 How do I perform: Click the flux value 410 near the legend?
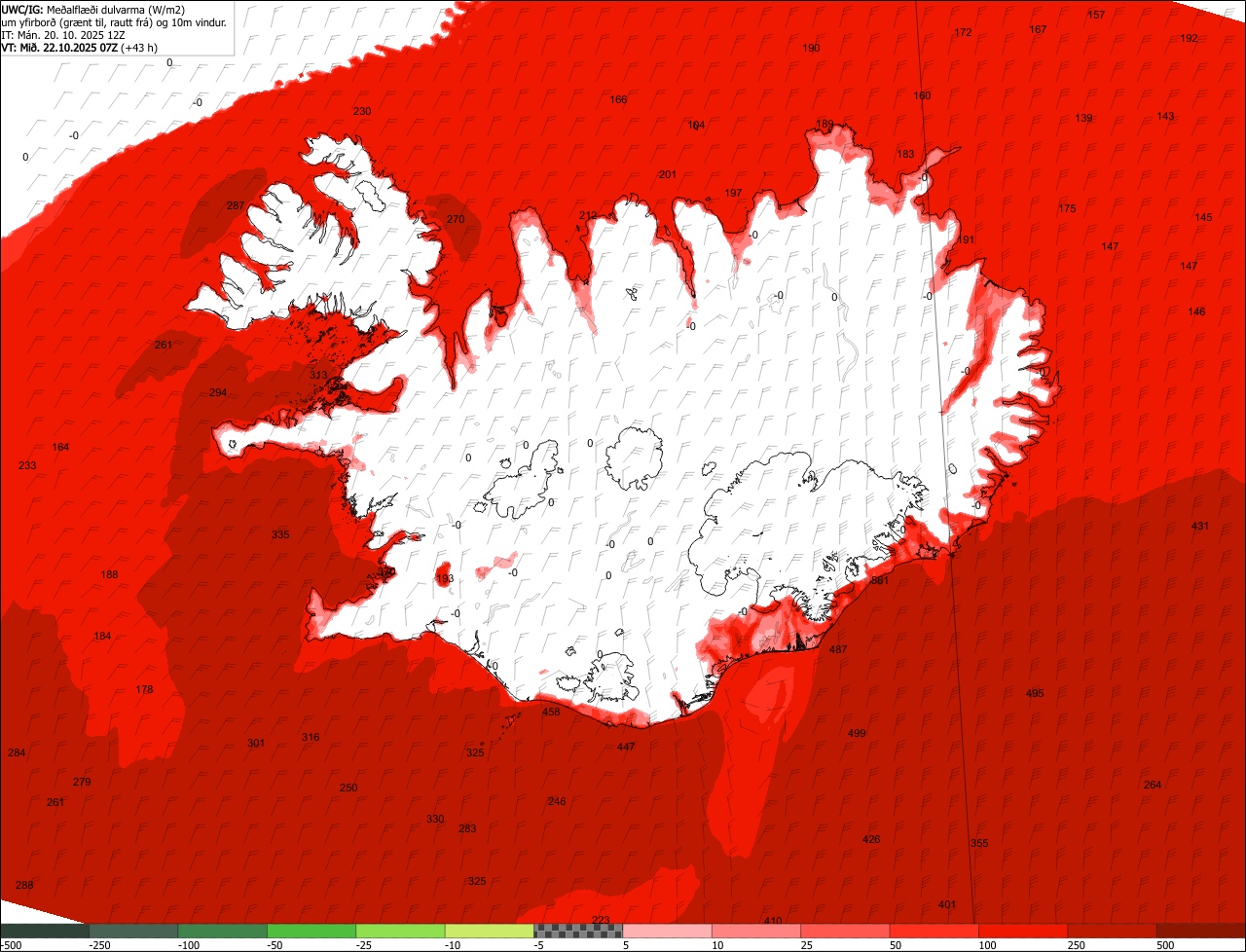tap(773, 921)
